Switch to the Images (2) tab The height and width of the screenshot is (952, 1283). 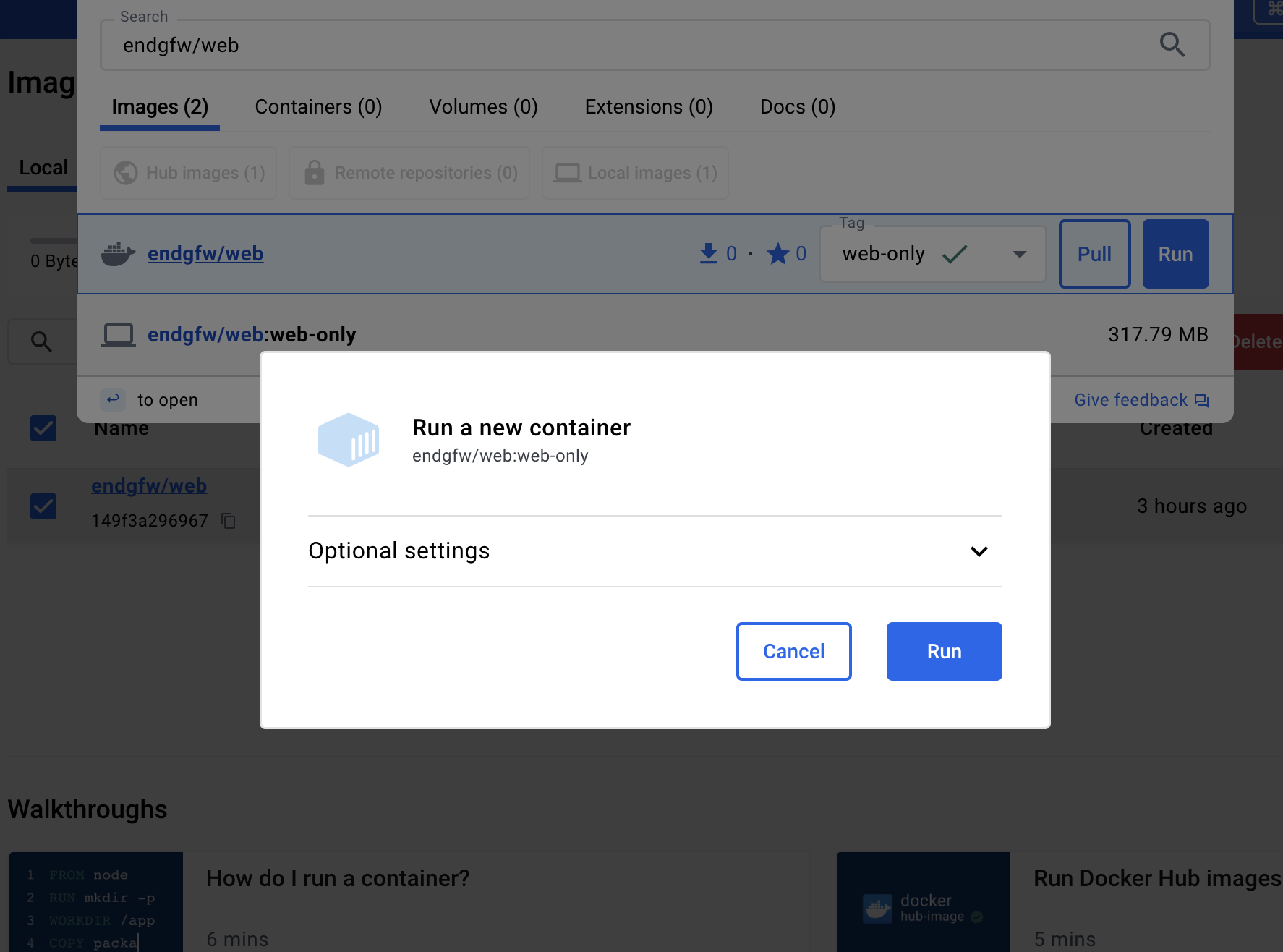(x=160, y=107)
